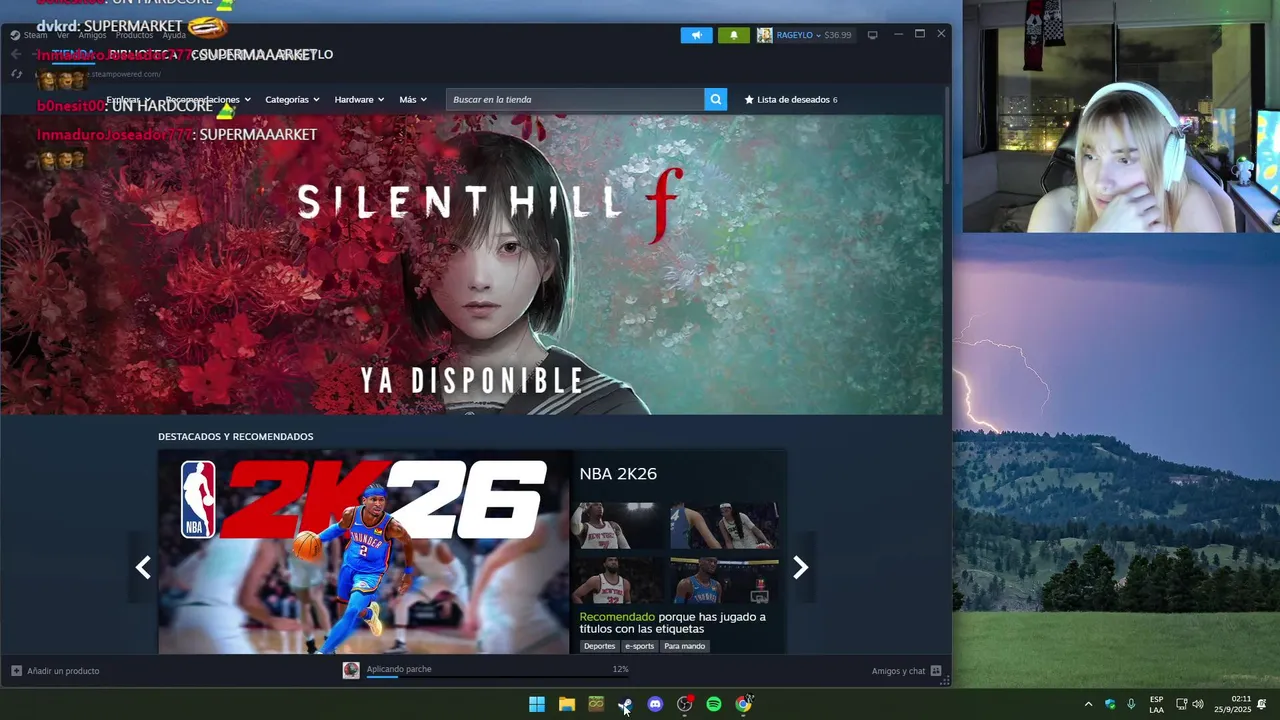Open the Amigos menu
Image resolution: width=1280 pixels, height=720 pixels.
point(92,35)
